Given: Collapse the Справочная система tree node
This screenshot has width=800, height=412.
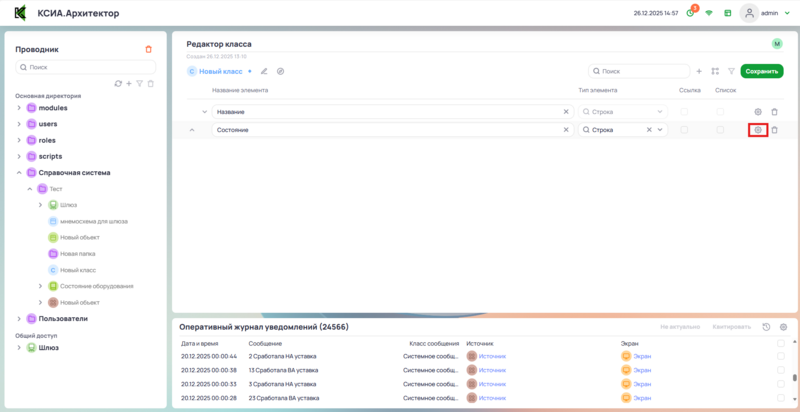Looking at the screenshot, I should coord(19,172).
